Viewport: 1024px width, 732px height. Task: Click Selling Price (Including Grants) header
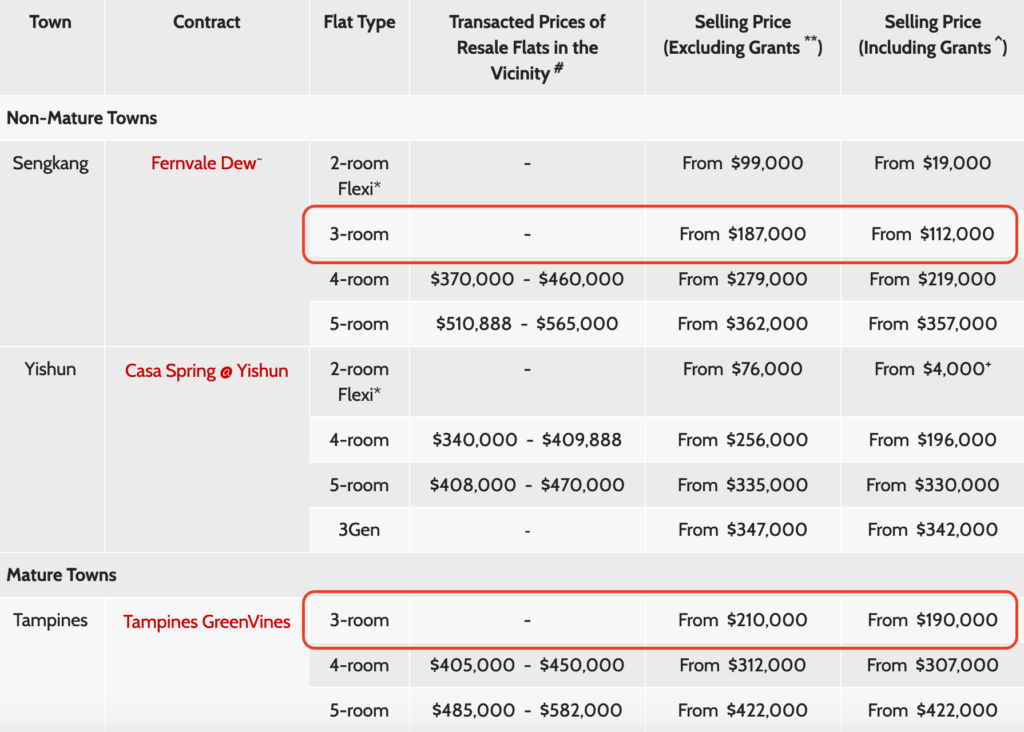[x=932, y=35]
